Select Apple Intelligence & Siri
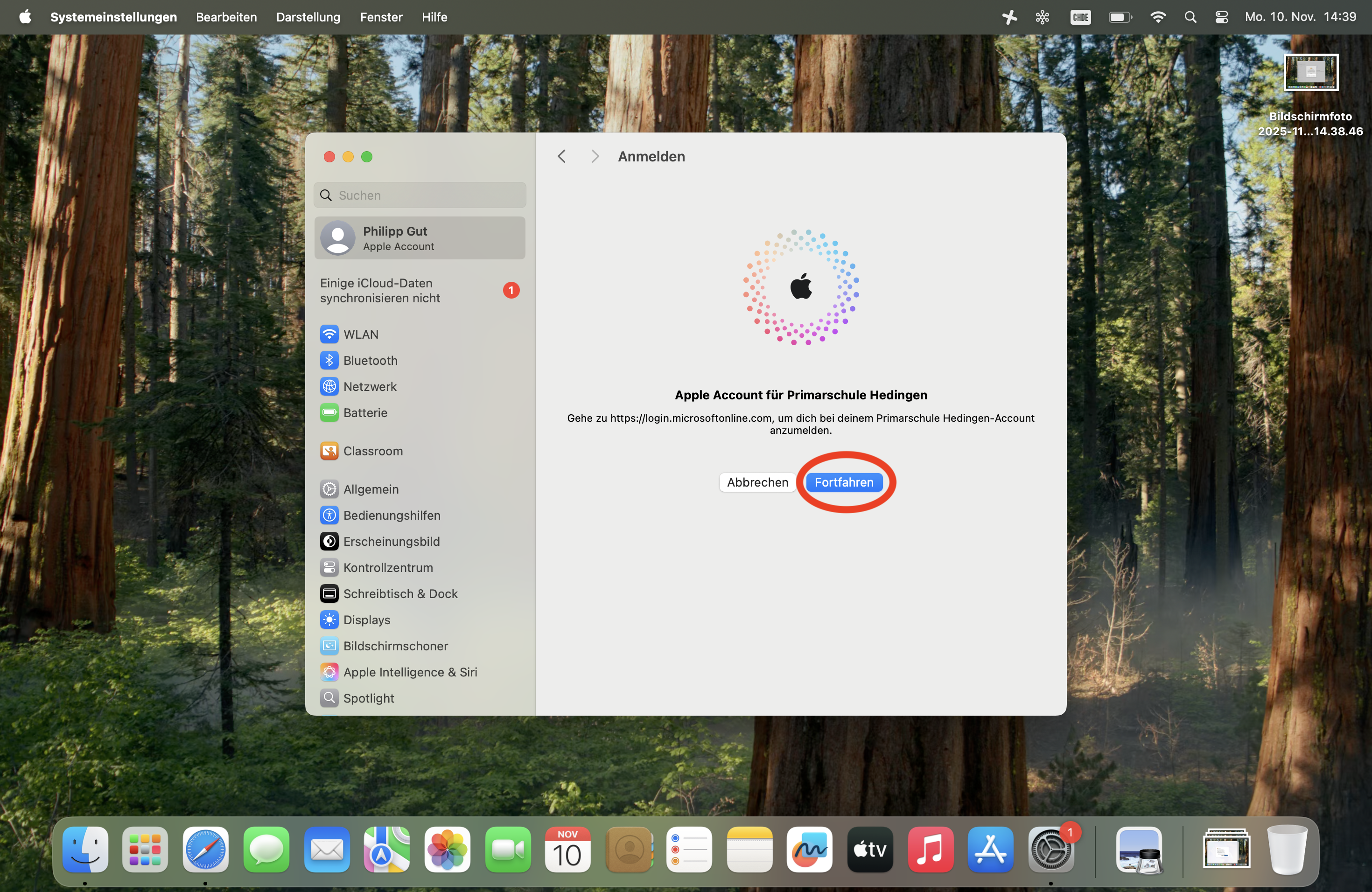 click(410, 672)
